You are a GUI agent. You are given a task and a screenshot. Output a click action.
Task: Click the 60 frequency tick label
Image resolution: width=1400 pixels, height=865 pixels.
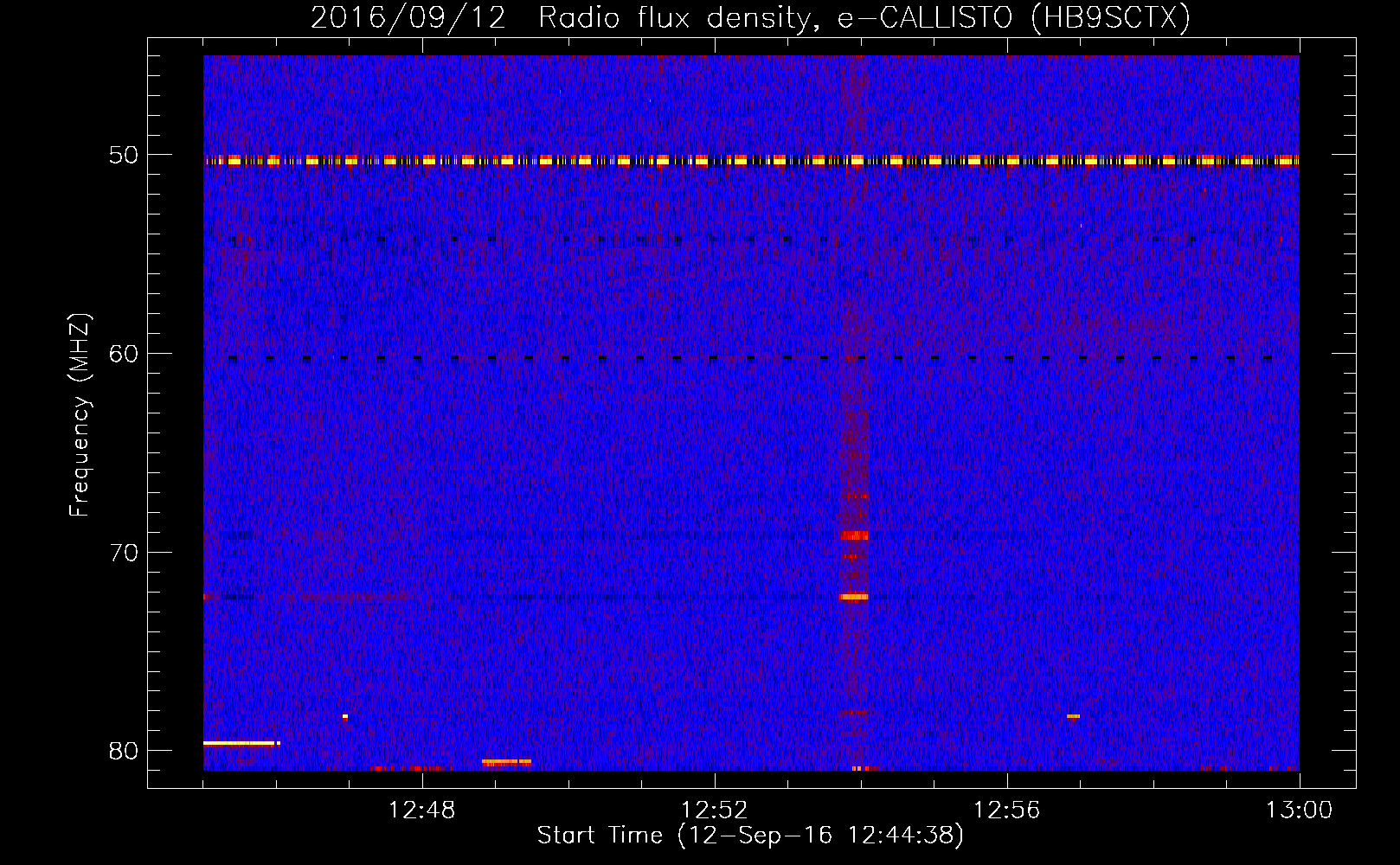coord(124,354)
